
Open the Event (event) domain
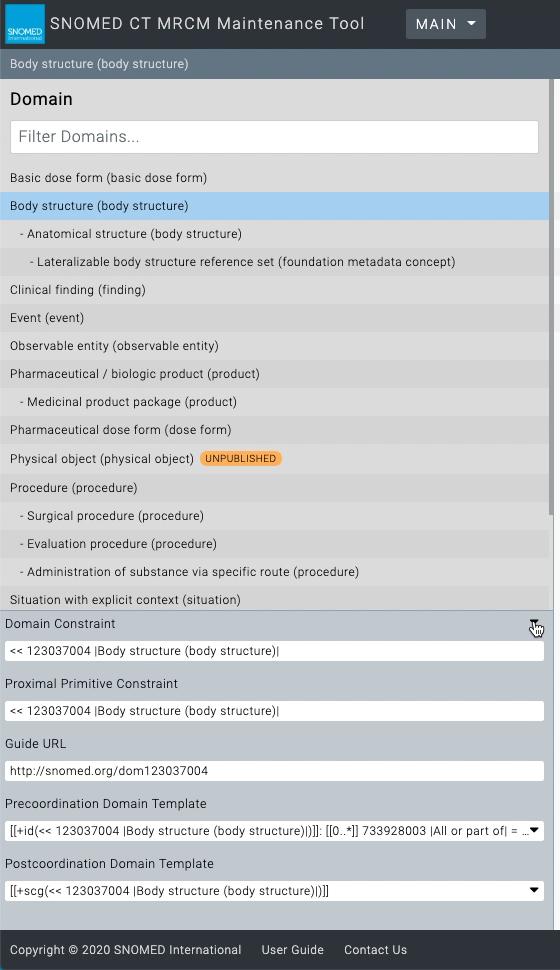tap(274, 318)
